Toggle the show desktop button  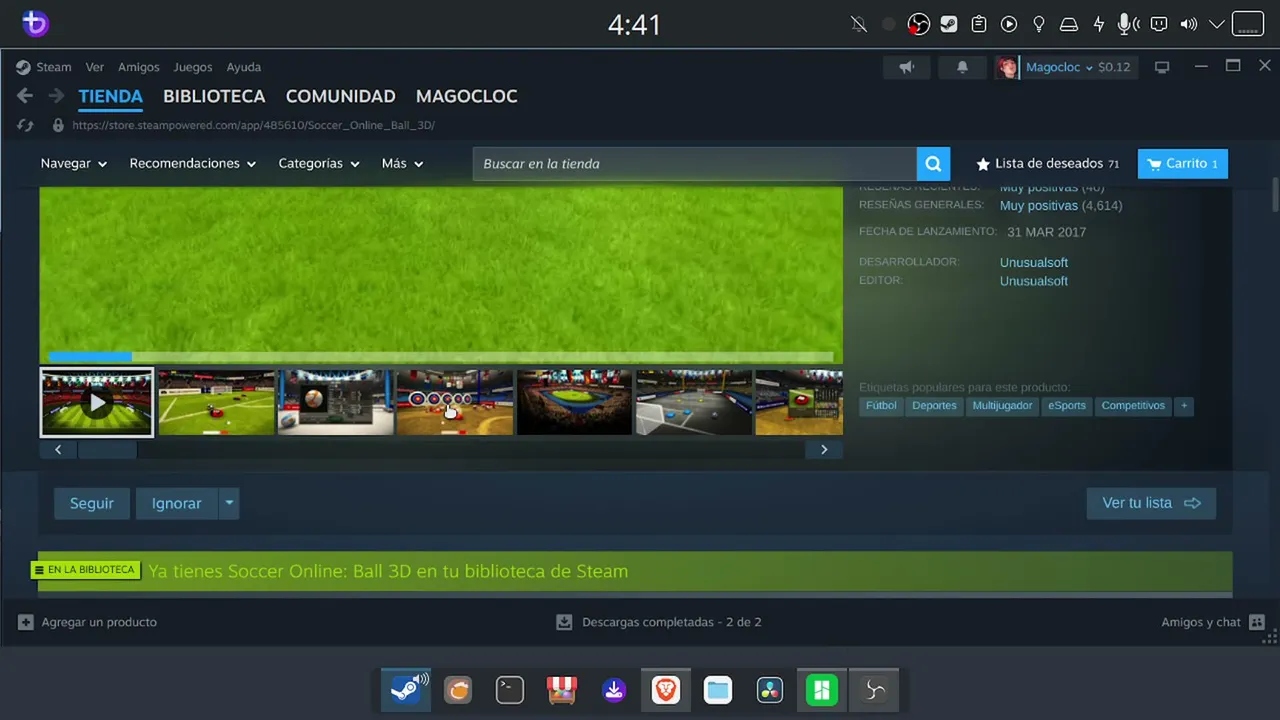[x=1248, y=24]
